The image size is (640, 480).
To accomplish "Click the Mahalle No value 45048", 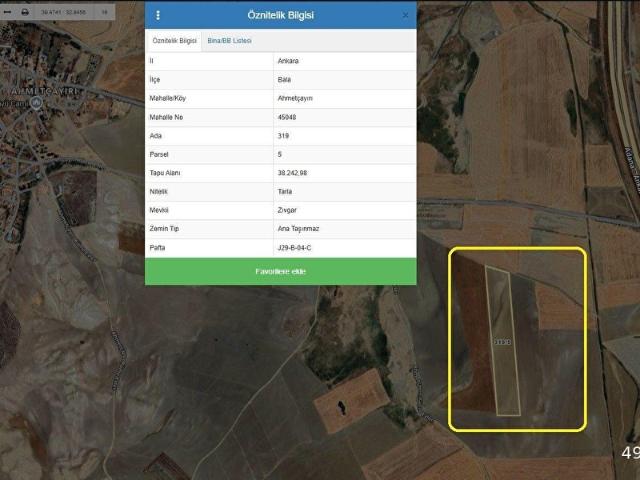I will [x=288, y=117].
